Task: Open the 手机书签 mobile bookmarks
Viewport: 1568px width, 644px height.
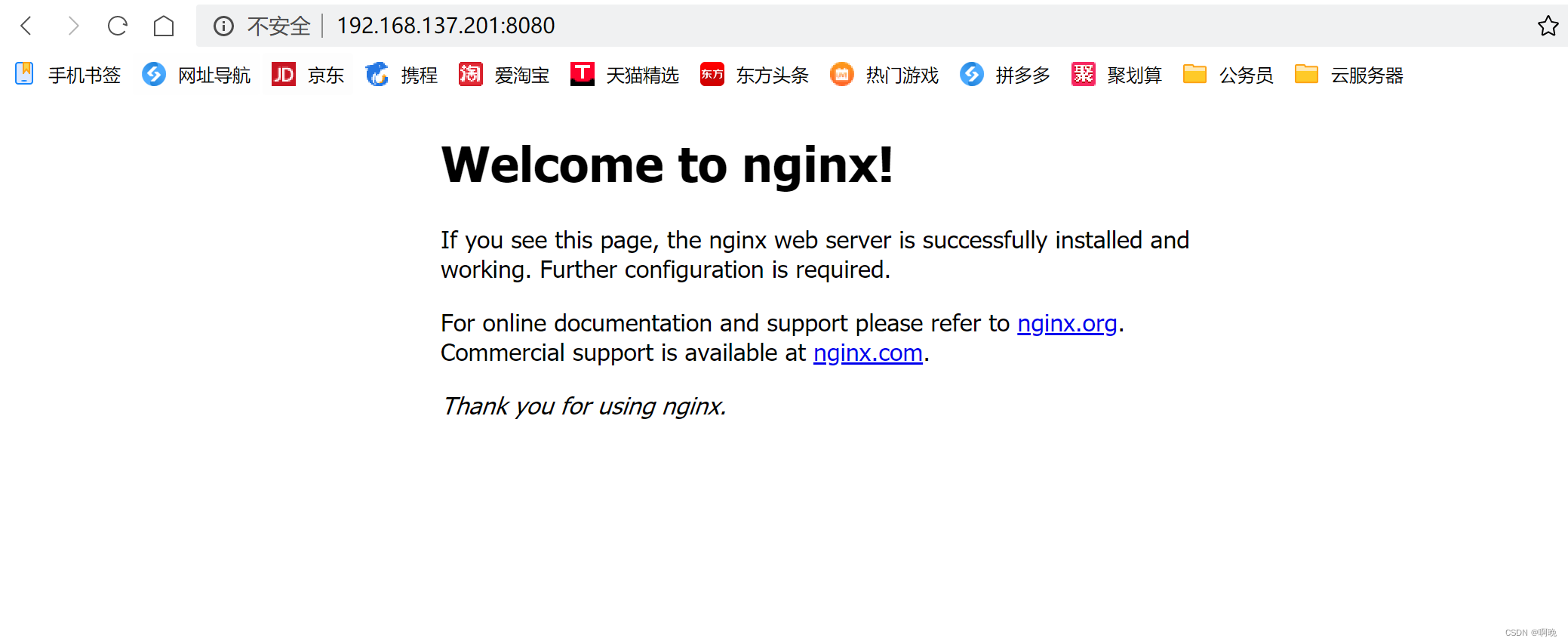Action: point(68,75)
